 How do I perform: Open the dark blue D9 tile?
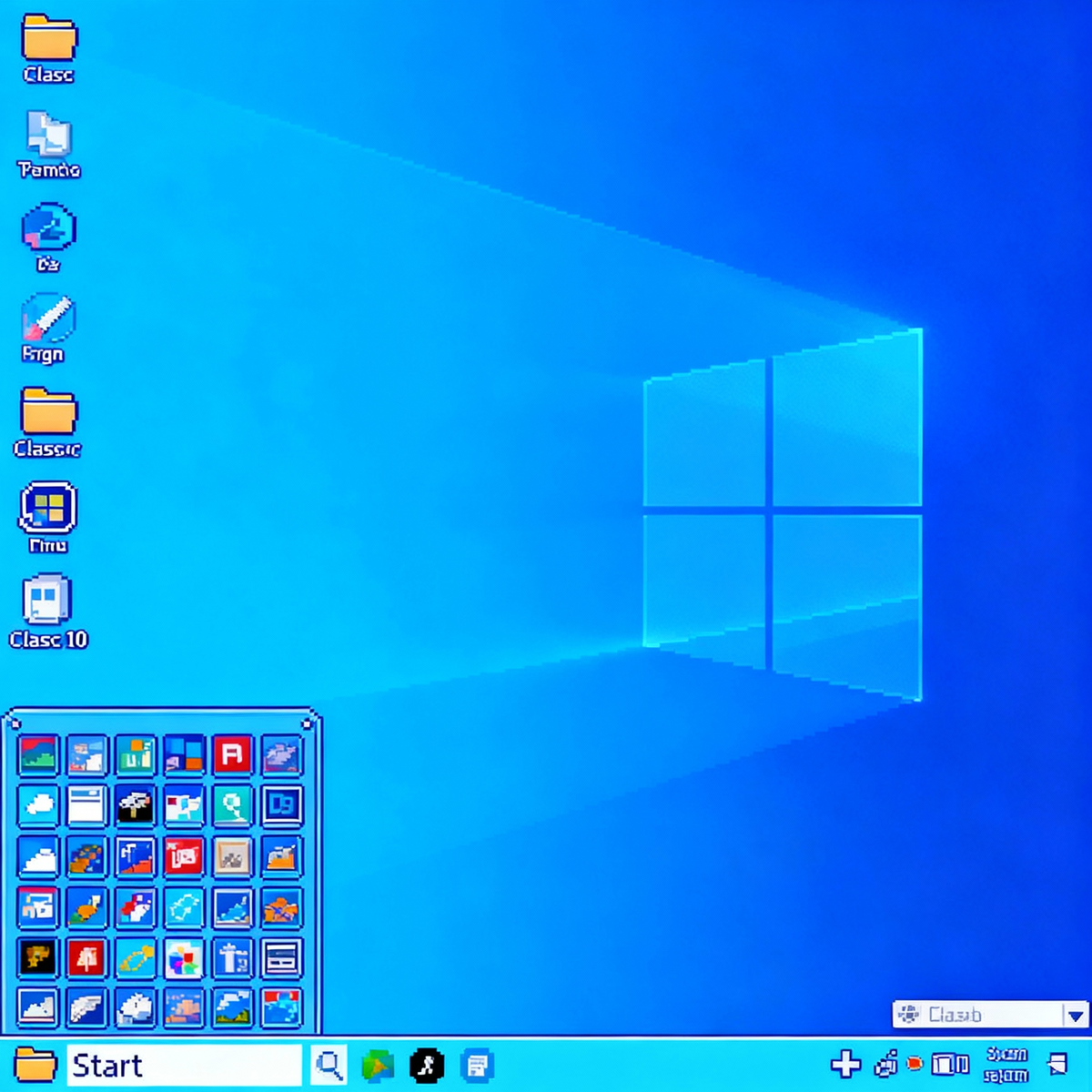tap(281, 805)
